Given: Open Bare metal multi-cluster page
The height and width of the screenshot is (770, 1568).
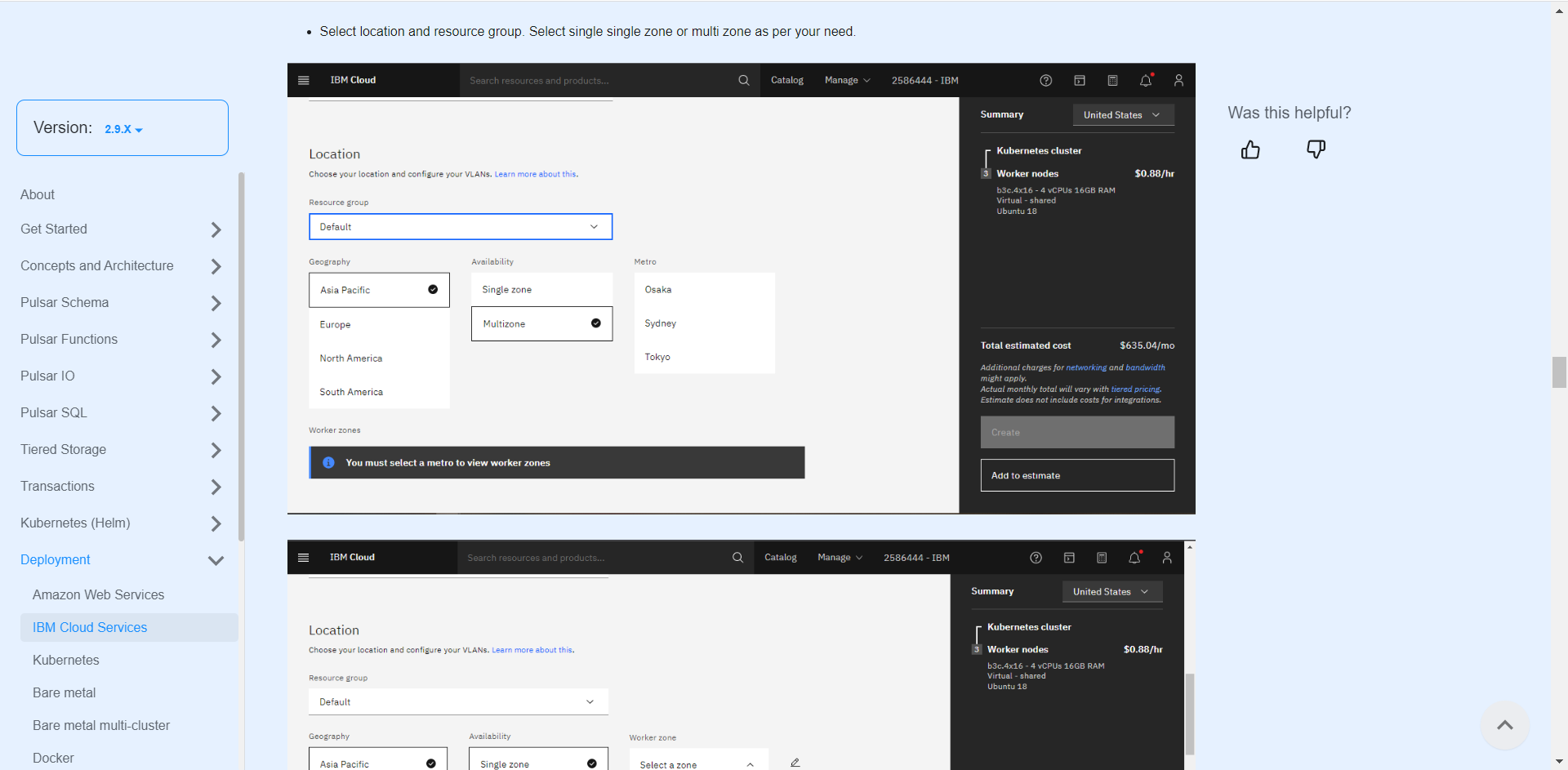Looking at the screenshot, I should (x=101, y=725).
